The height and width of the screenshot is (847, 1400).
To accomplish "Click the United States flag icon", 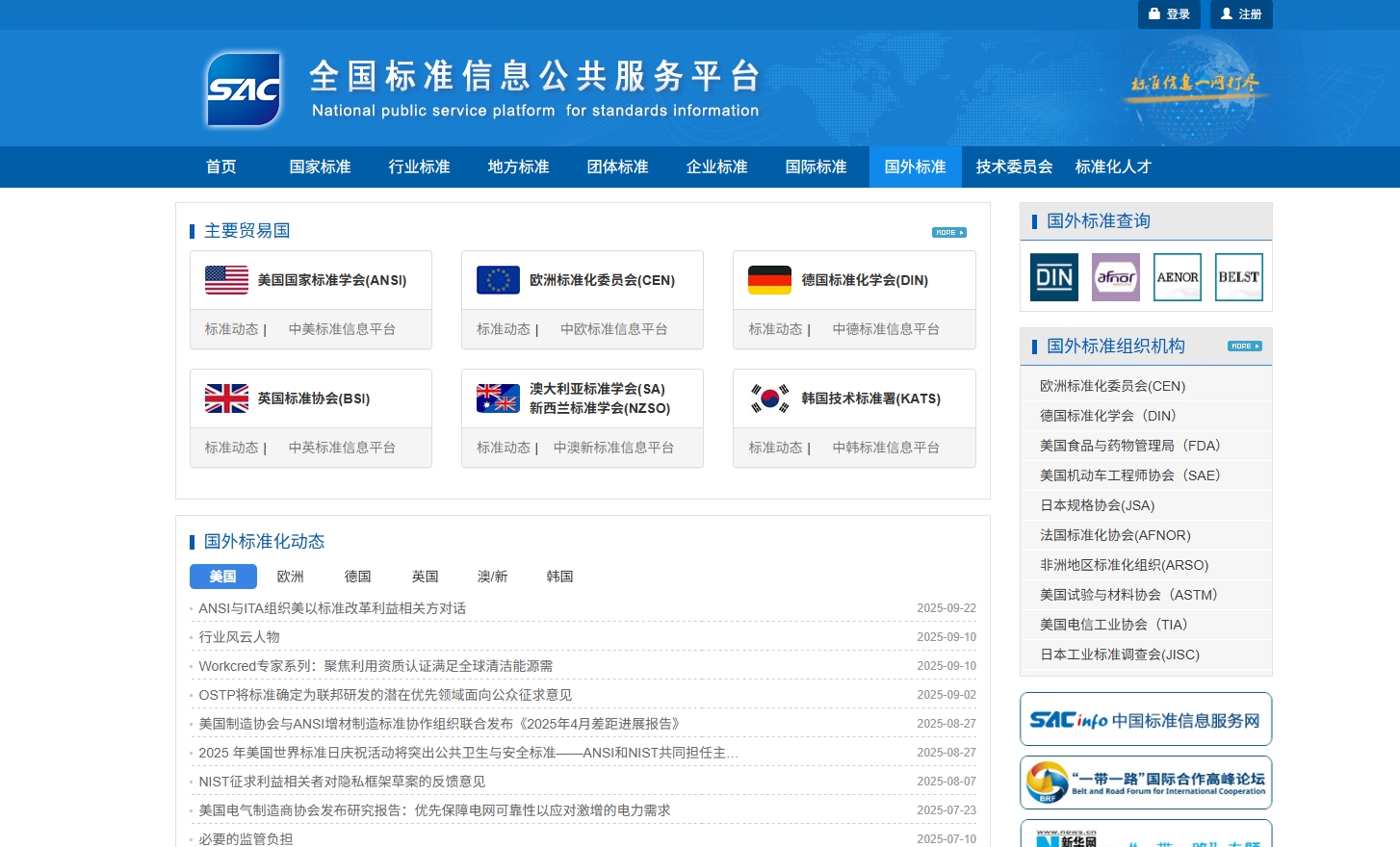I will pos(226,280).
